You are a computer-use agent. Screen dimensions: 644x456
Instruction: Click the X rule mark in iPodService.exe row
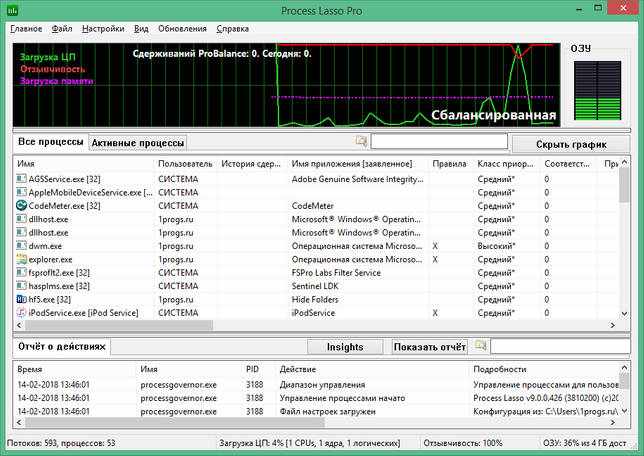coord(435,313)
